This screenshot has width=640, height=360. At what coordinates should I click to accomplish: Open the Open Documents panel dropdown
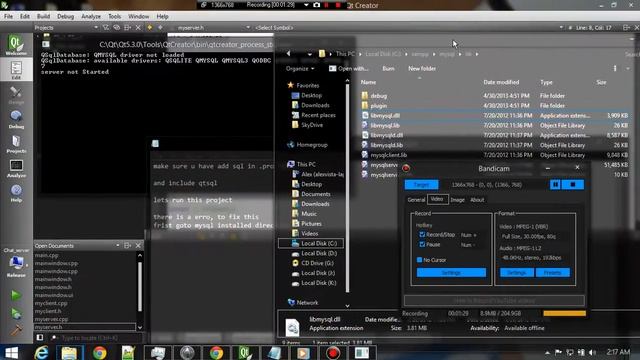click(118, 245)
